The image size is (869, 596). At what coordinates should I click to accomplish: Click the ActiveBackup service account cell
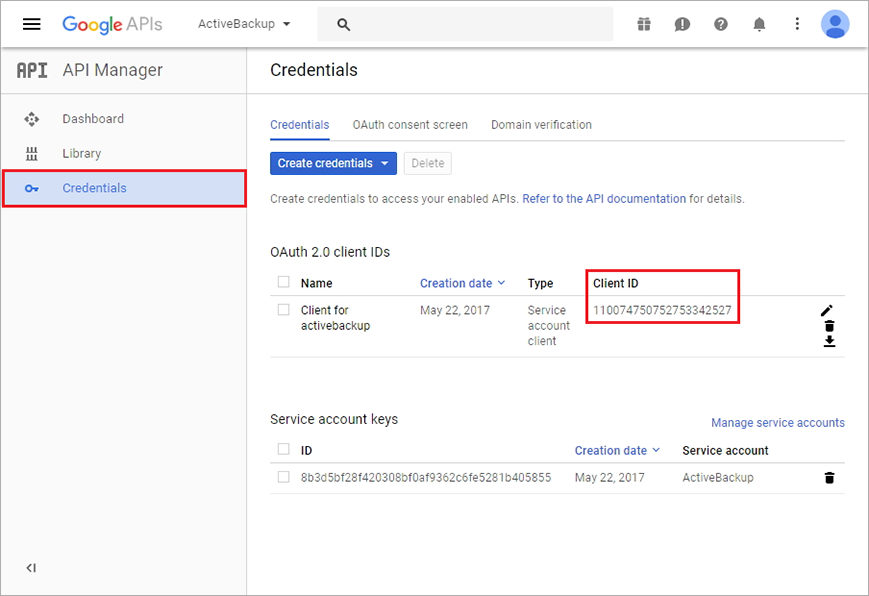[x=718, y=478]
